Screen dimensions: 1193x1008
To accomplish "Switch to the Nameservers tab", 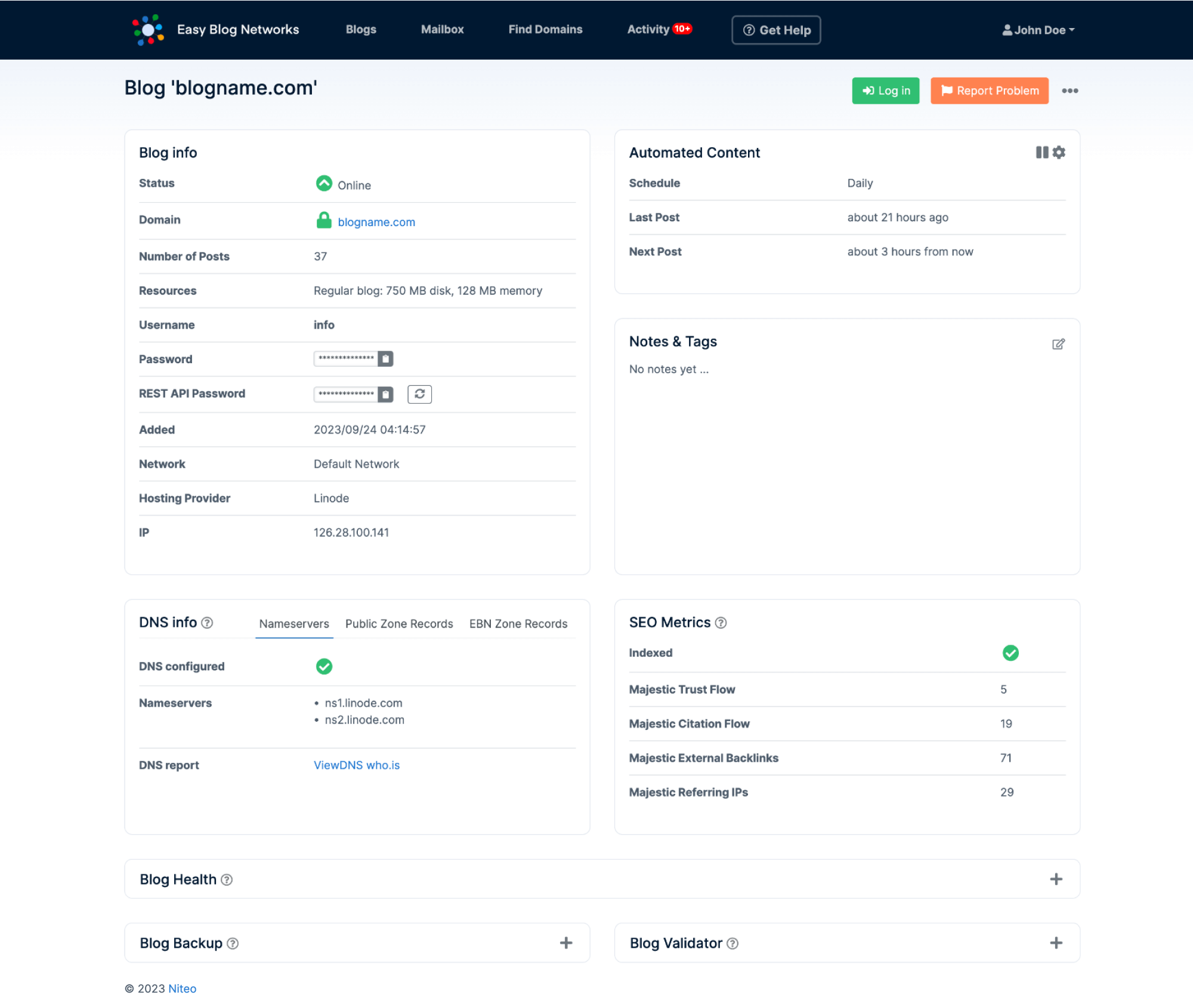I will (x=294, y=624).
